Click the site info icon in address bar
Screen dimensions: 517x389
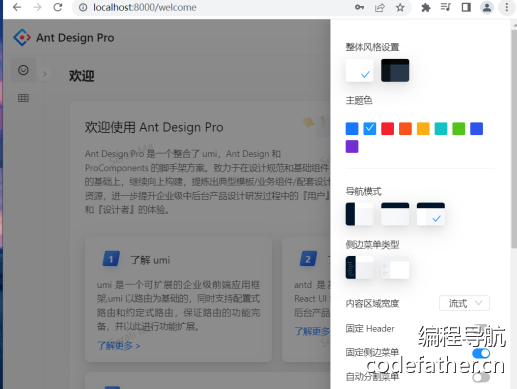tap(83, 7)
